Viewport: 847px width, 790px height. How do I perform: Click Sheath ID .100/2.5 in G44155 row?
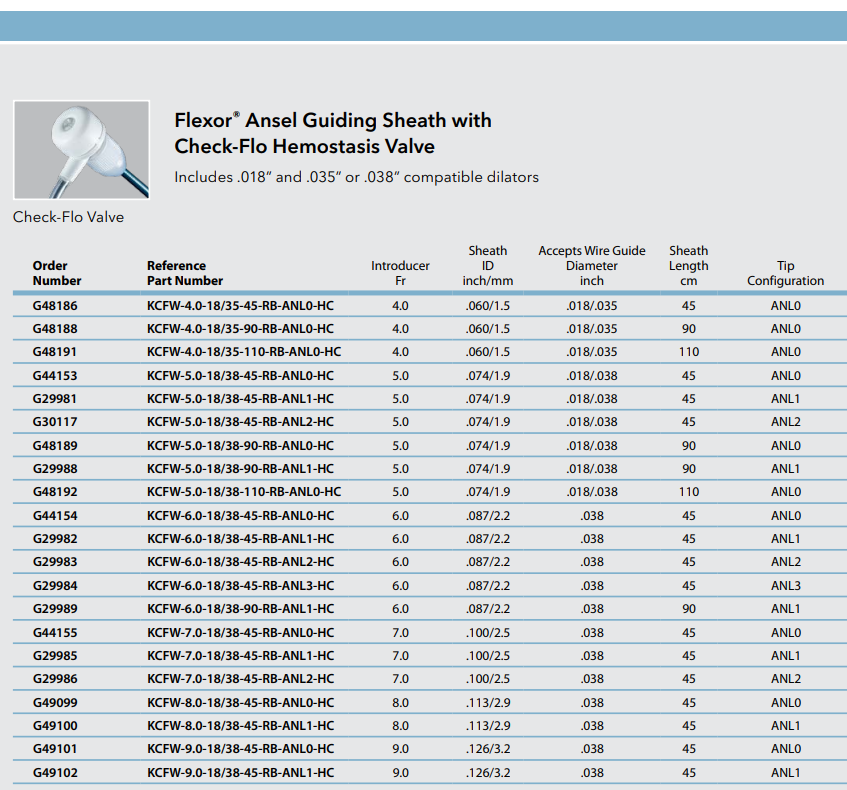488,632
